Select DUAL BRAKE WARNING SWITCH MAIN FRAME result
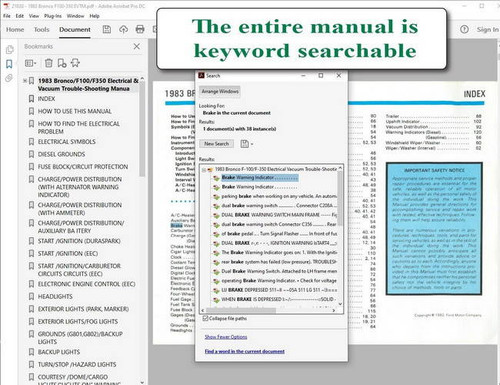Viewport: 500px width, 385px height. coord(279,215)
